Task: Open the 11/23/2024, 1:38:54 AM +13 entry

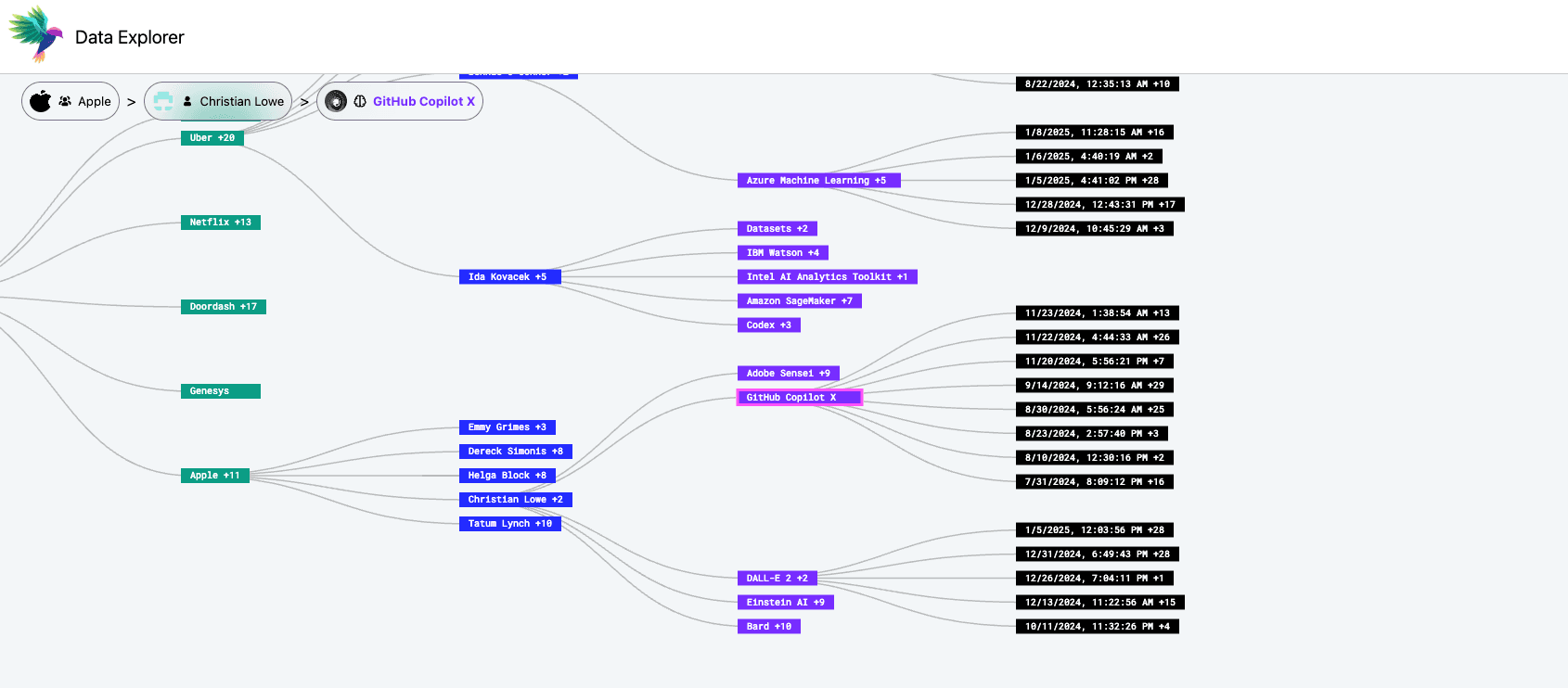Action: tap(1098, 313)
